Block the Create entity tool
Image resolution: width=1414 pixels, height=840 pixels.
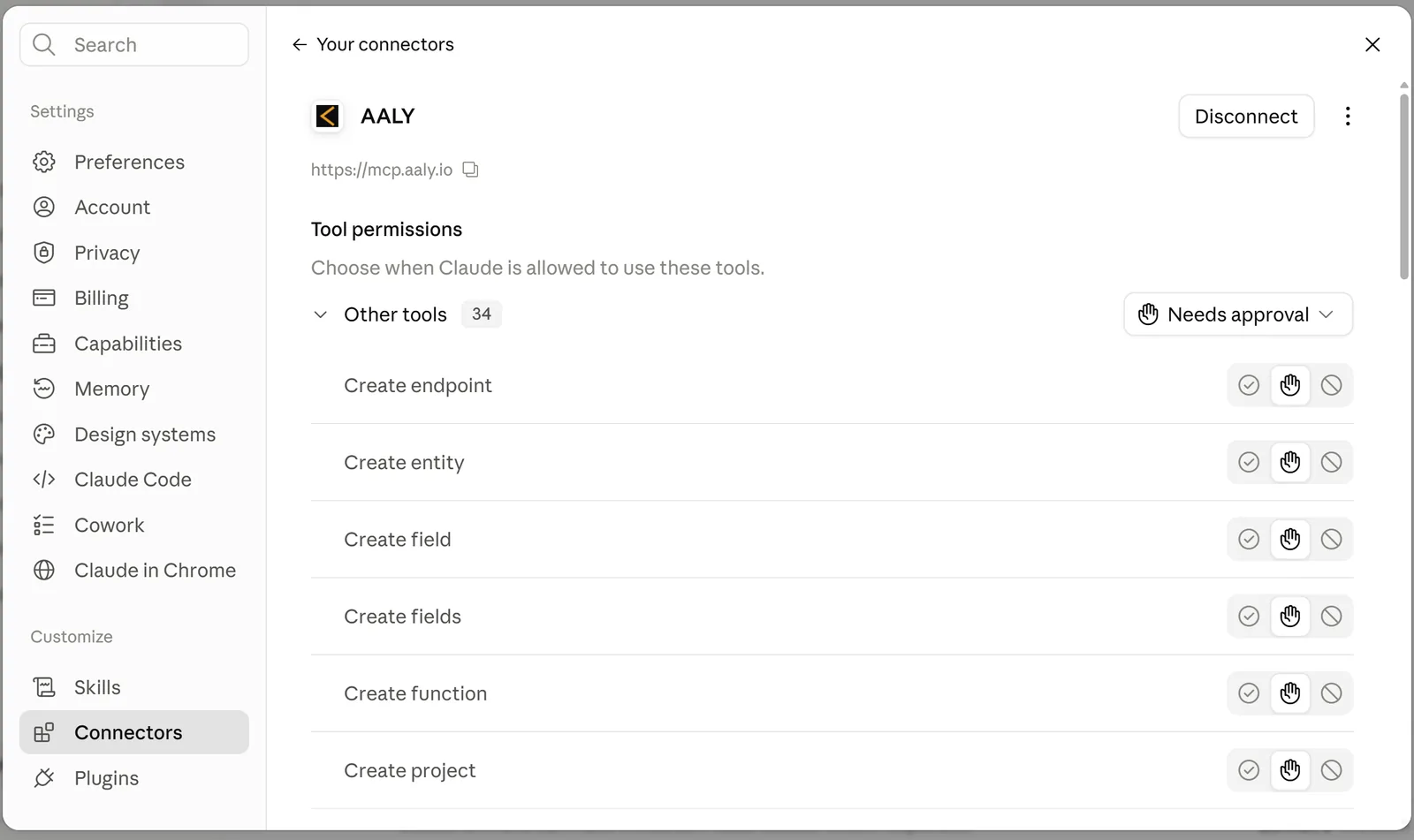coord(1332,462)
